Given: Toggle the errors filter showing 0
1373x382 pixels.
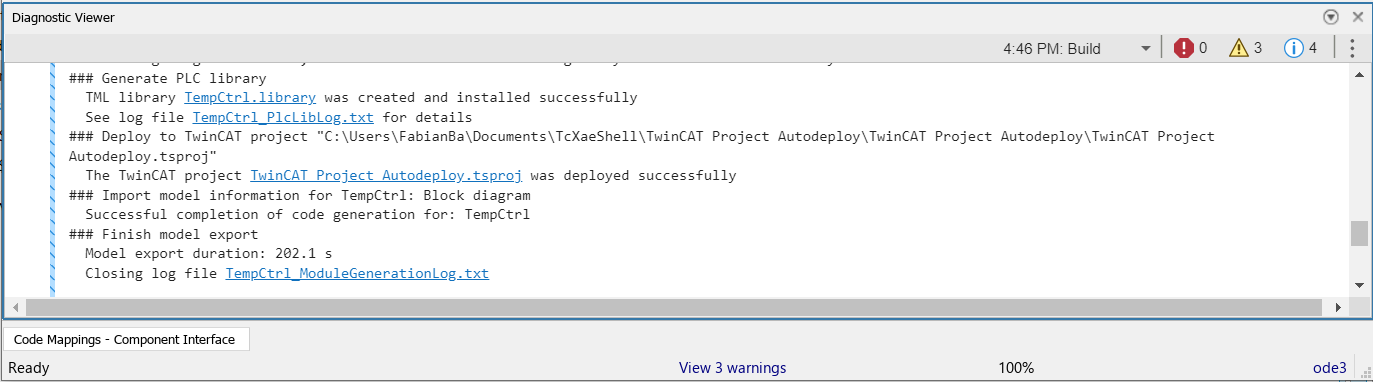Looking at the screenshot, I should [x=1190, y=48].
